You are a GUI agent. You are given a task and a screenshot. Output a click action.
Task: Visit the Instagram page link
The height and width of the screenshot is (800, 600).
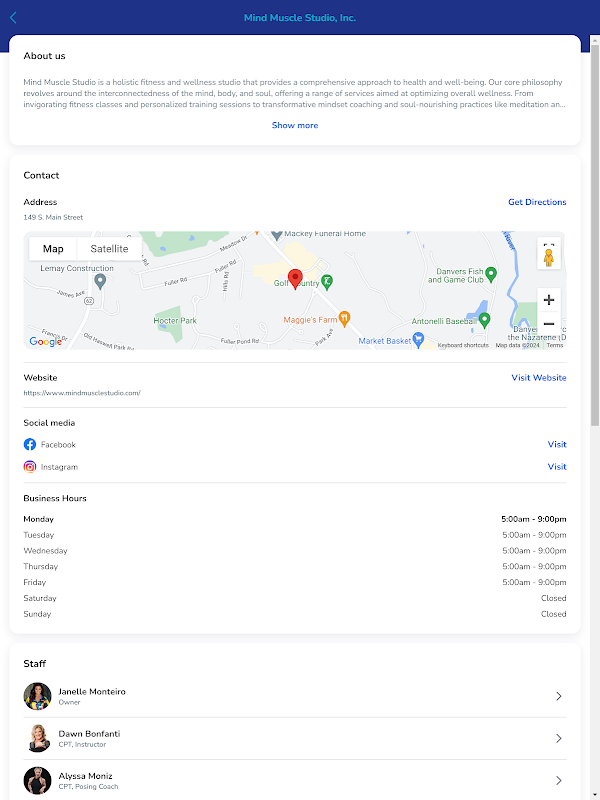557,467
